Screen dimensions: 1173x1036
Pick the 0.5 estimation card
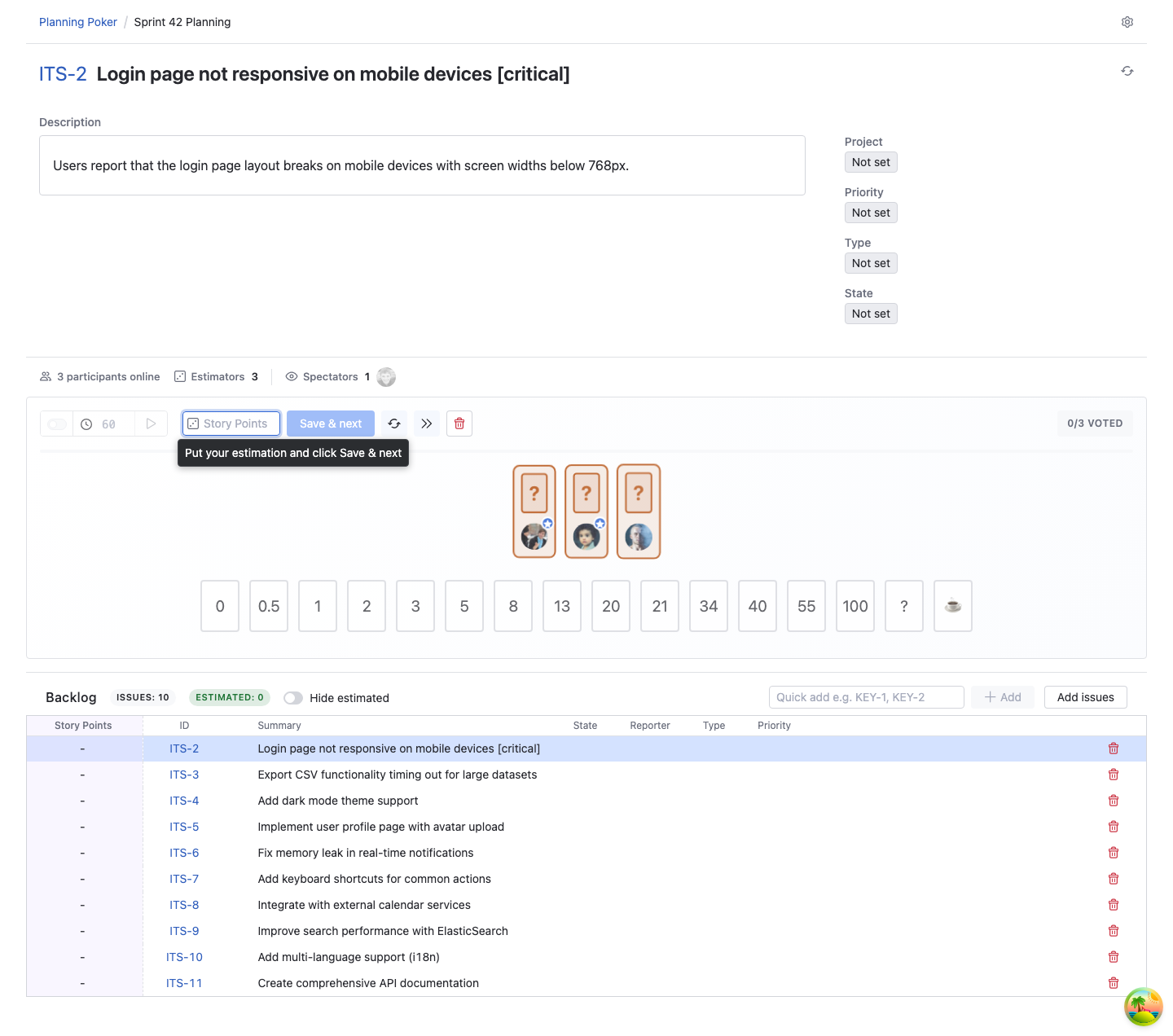269,606
